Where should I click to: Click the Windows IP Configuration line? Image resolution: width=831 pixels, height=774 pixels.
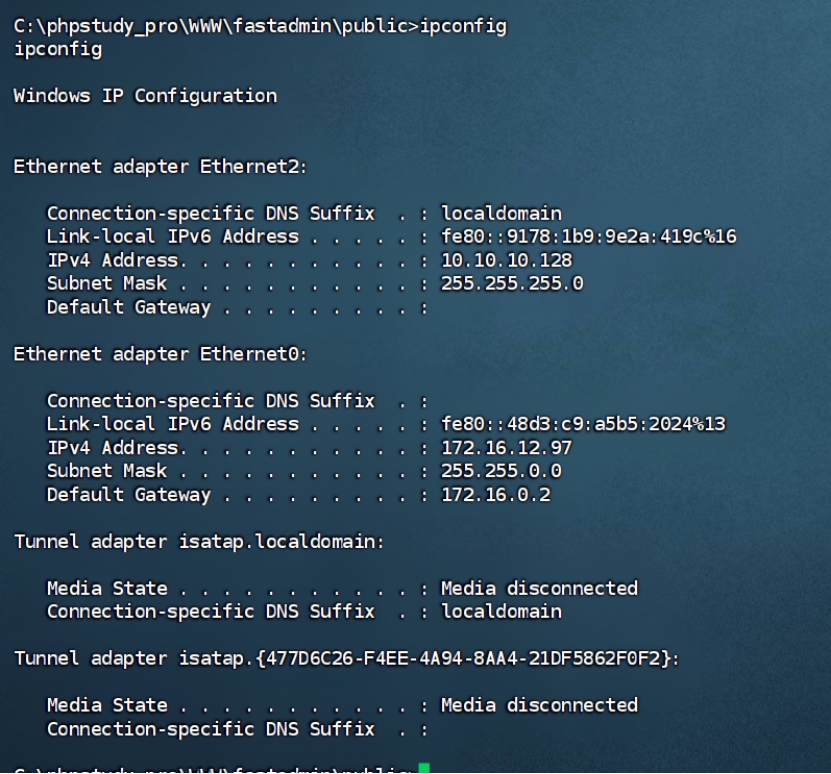[145, 96]
